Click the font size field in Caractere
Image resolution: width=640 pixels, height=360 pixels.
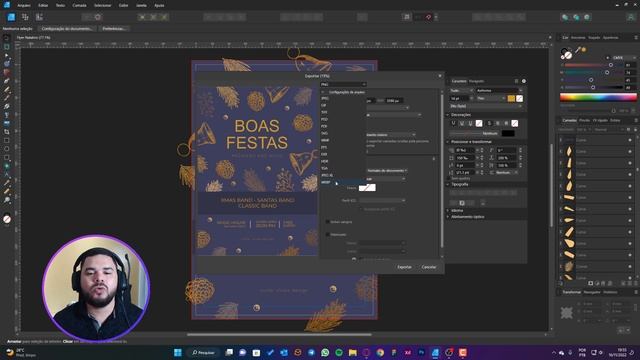click(x=460, y=98)
